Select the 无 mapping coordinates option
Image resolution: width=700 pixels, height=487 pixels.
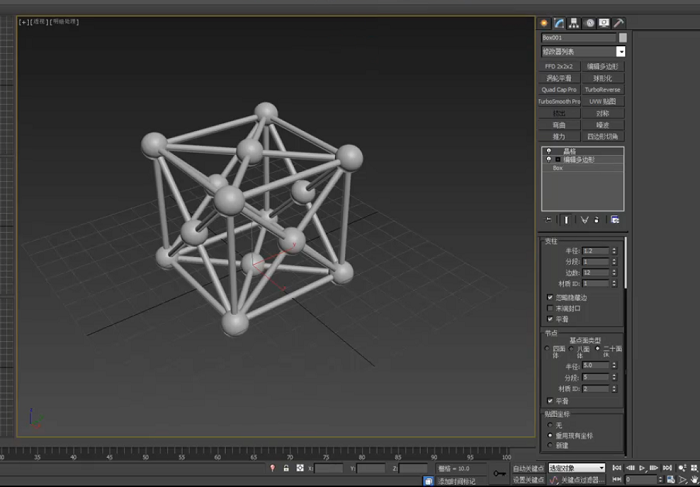[x=550, y=425]
